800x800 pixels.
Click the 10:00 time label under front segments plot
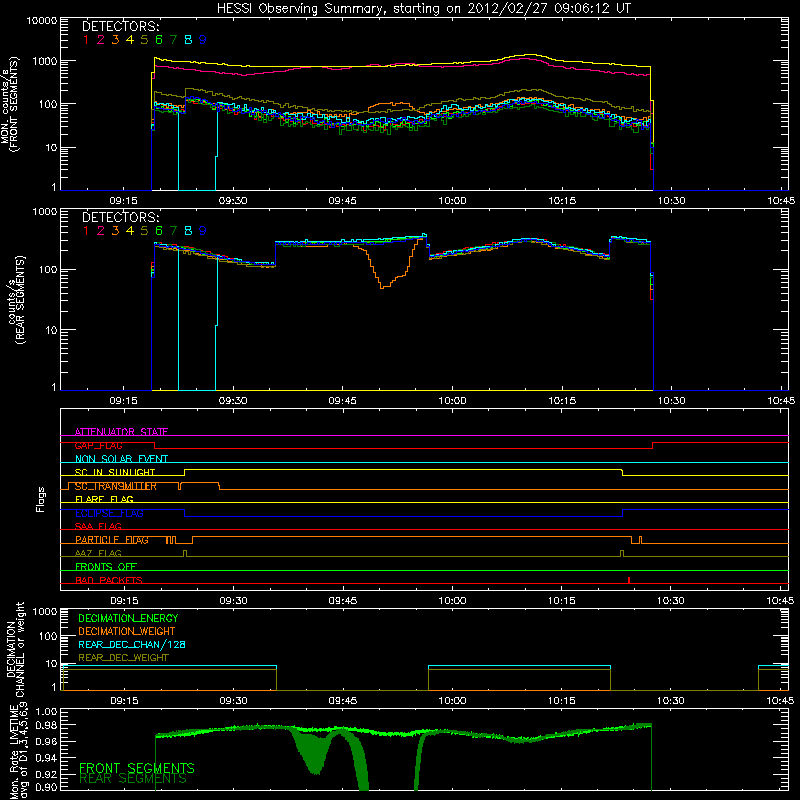pyautogui.click(x=452, y=201)
